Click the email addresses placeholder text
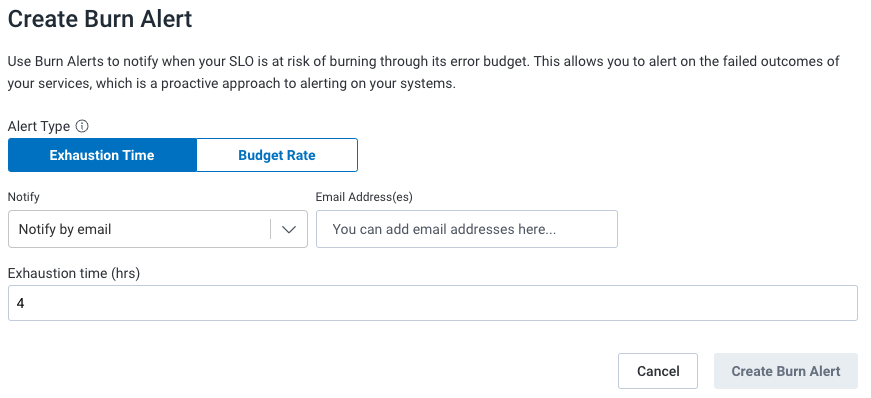The height and width of the screenshot is (398, 871). [444, 229]
